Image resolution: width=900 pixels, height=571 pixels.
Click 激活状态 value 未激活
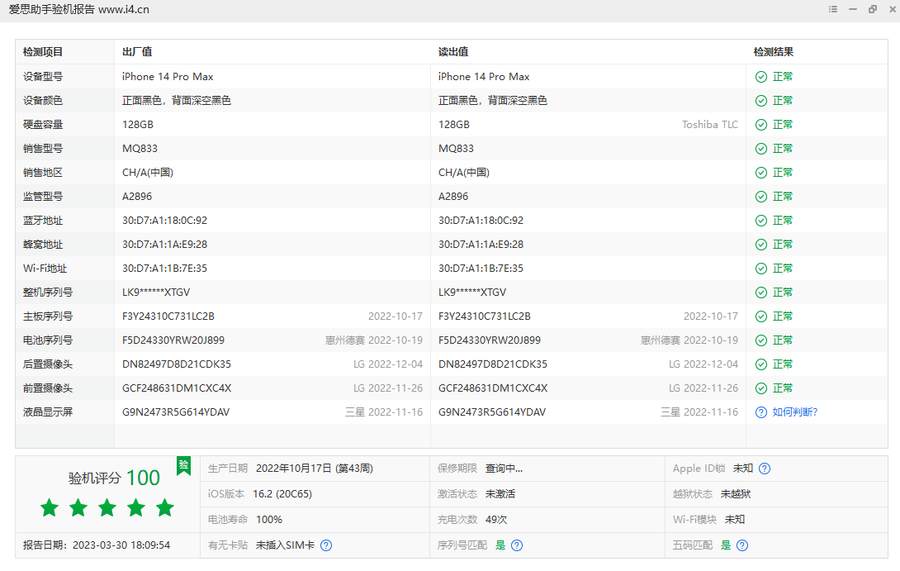500,494
